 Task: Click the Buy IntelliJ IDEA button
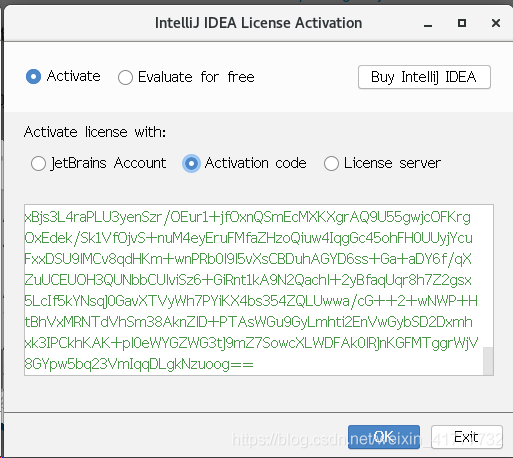424,77
